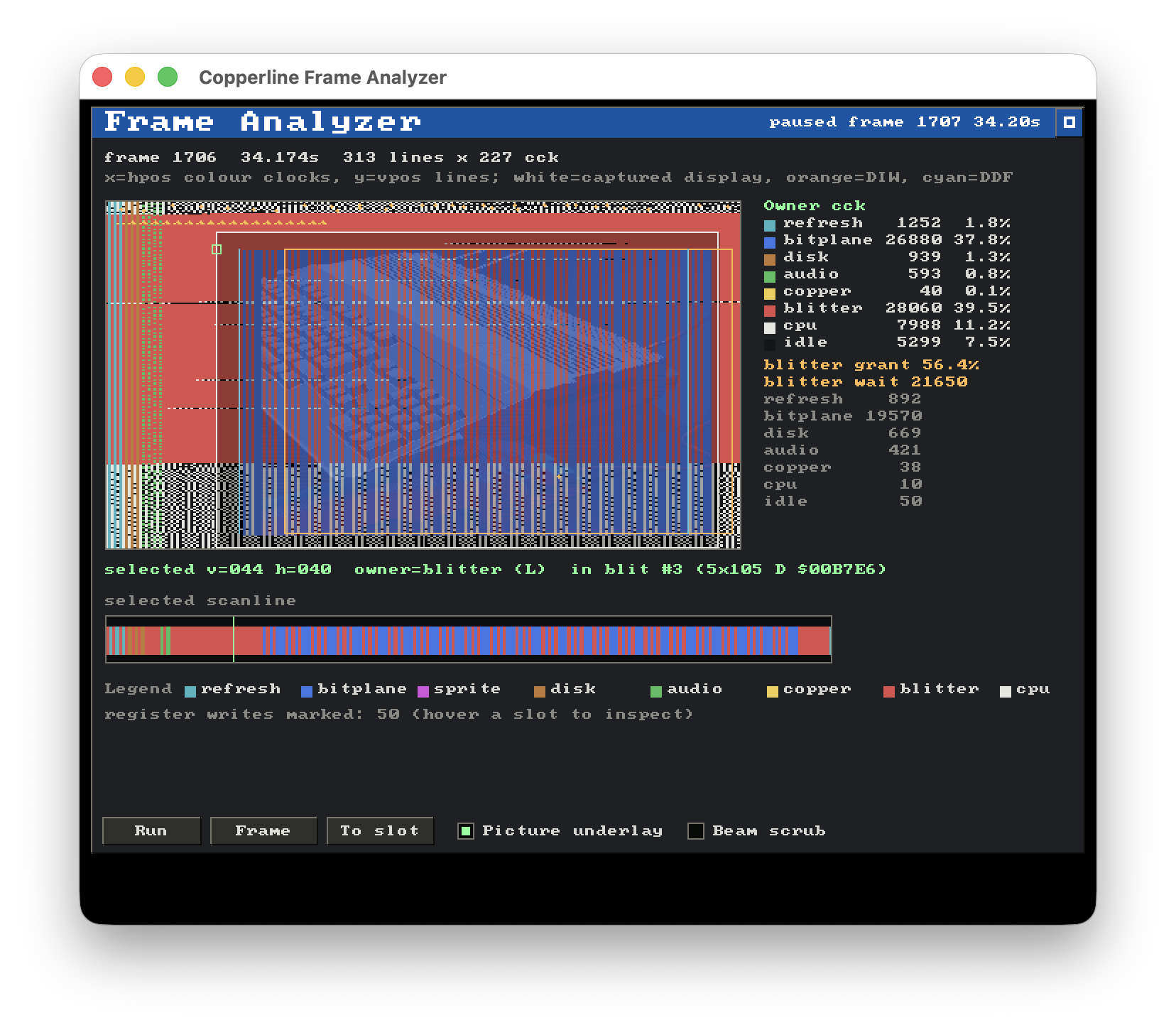Click the blitter 28060 value

point(913,308)
